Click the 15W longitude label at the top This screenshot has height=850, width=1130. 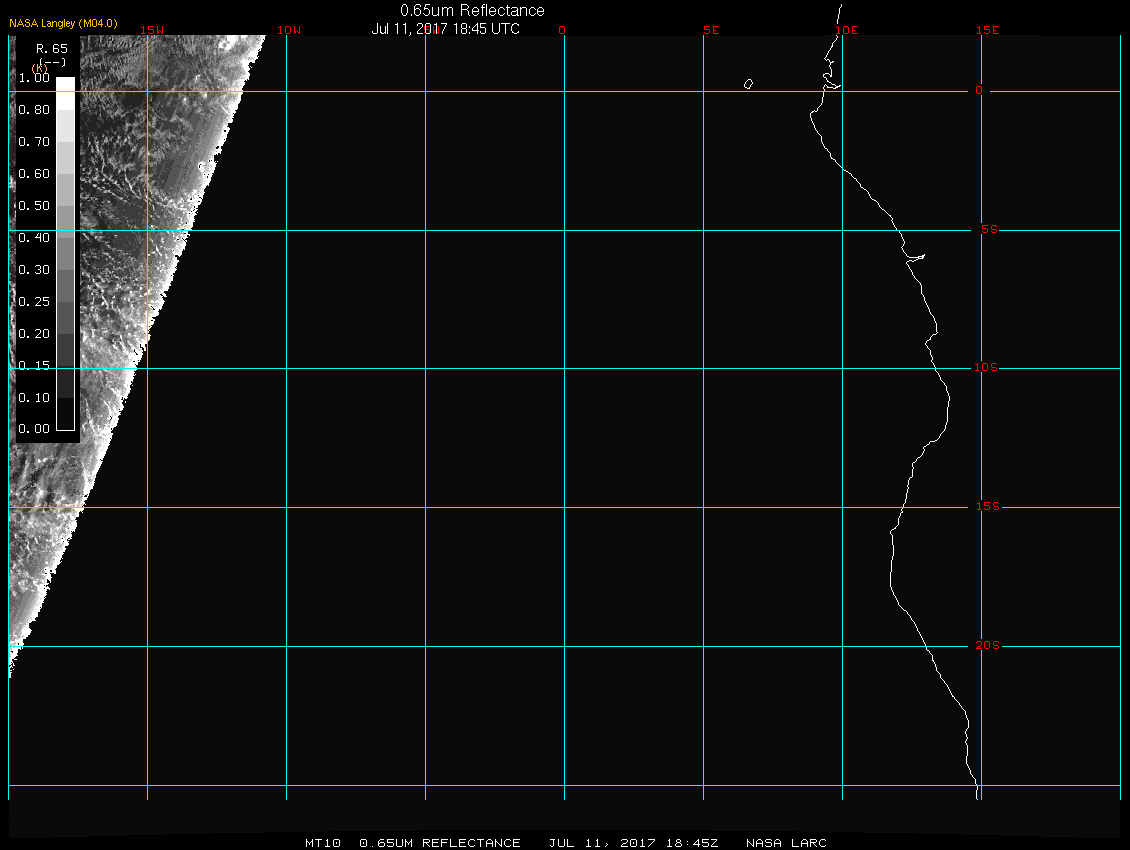pyautogui.click(x=152, y=30)
